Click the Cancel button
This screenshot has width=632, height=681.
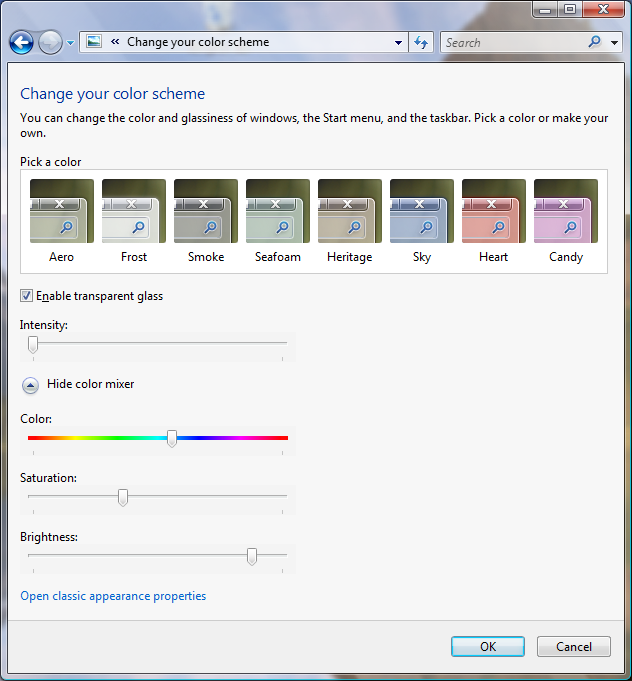click(x=574, y=647)
